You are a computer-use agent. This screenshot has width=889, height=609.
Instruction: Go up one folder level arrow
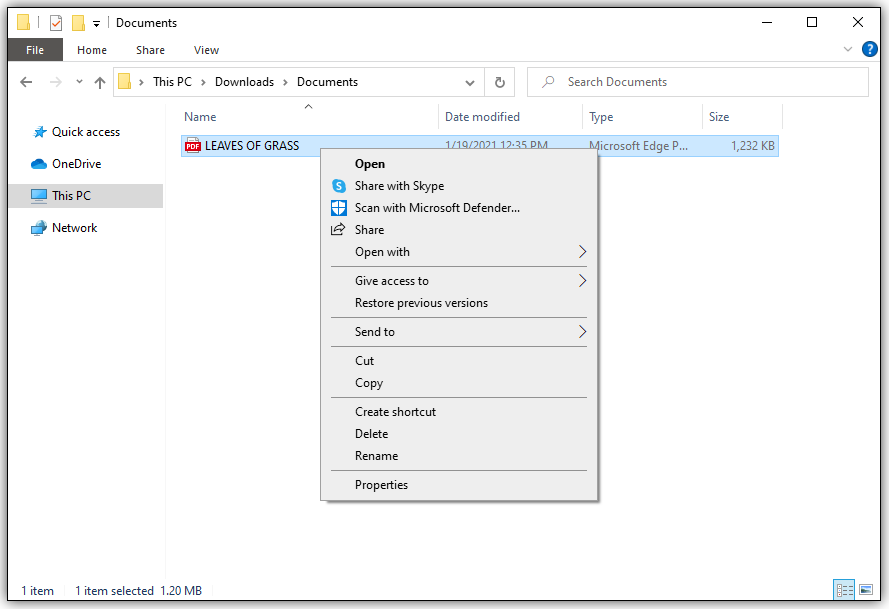pyautogui.click(x=100, y=82)
